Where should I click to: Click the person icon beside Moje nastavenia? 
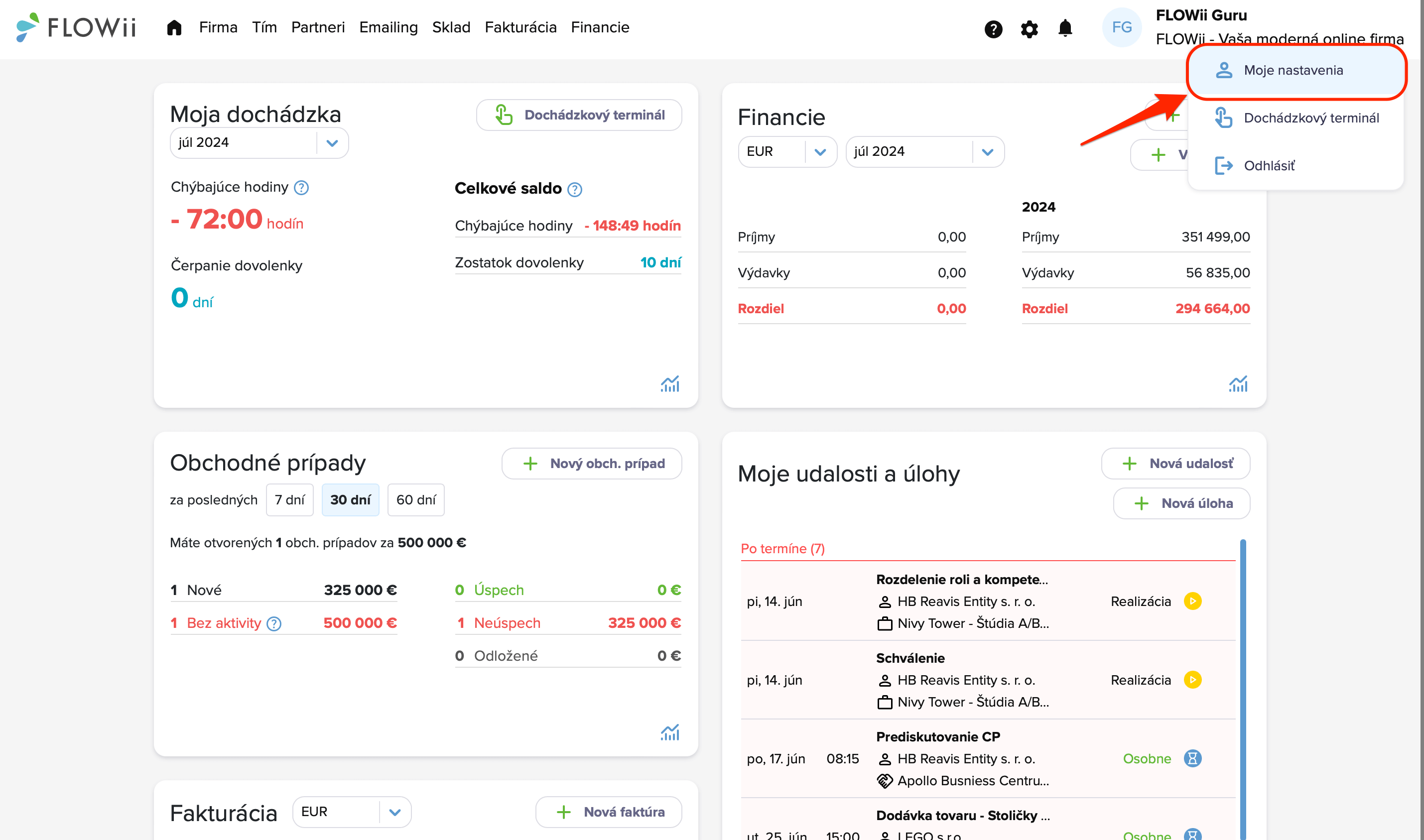1224,70
